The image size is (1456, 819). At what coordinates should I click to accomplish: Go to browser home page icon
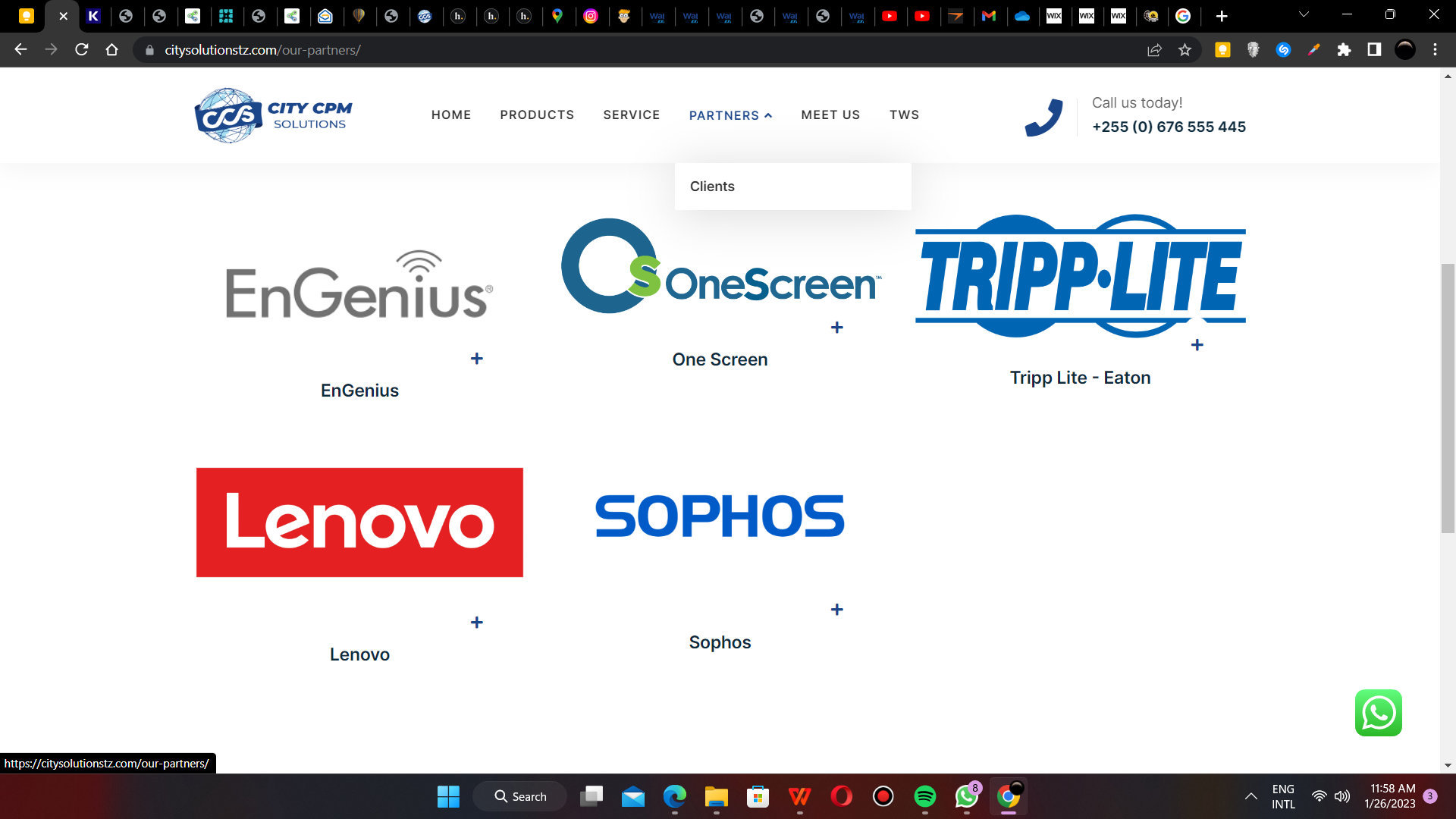point(112,50)
